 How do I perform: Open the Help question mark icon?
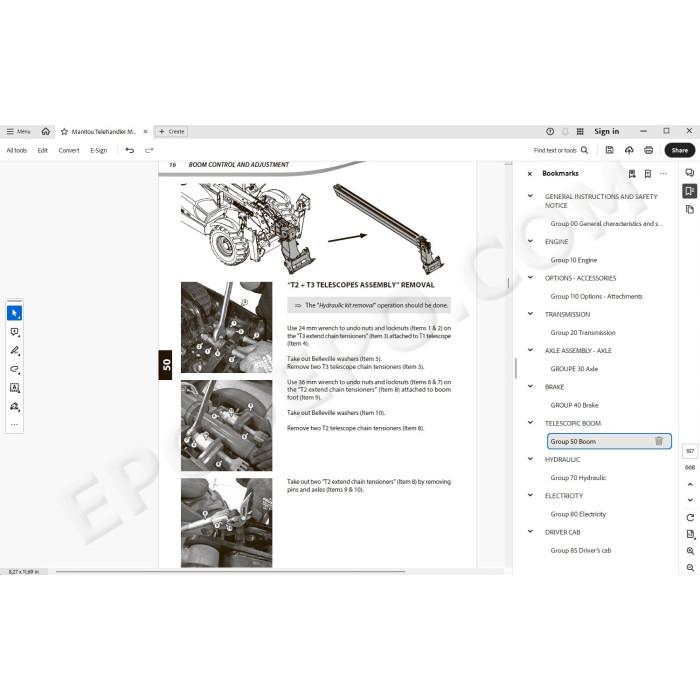click(550, 131)
